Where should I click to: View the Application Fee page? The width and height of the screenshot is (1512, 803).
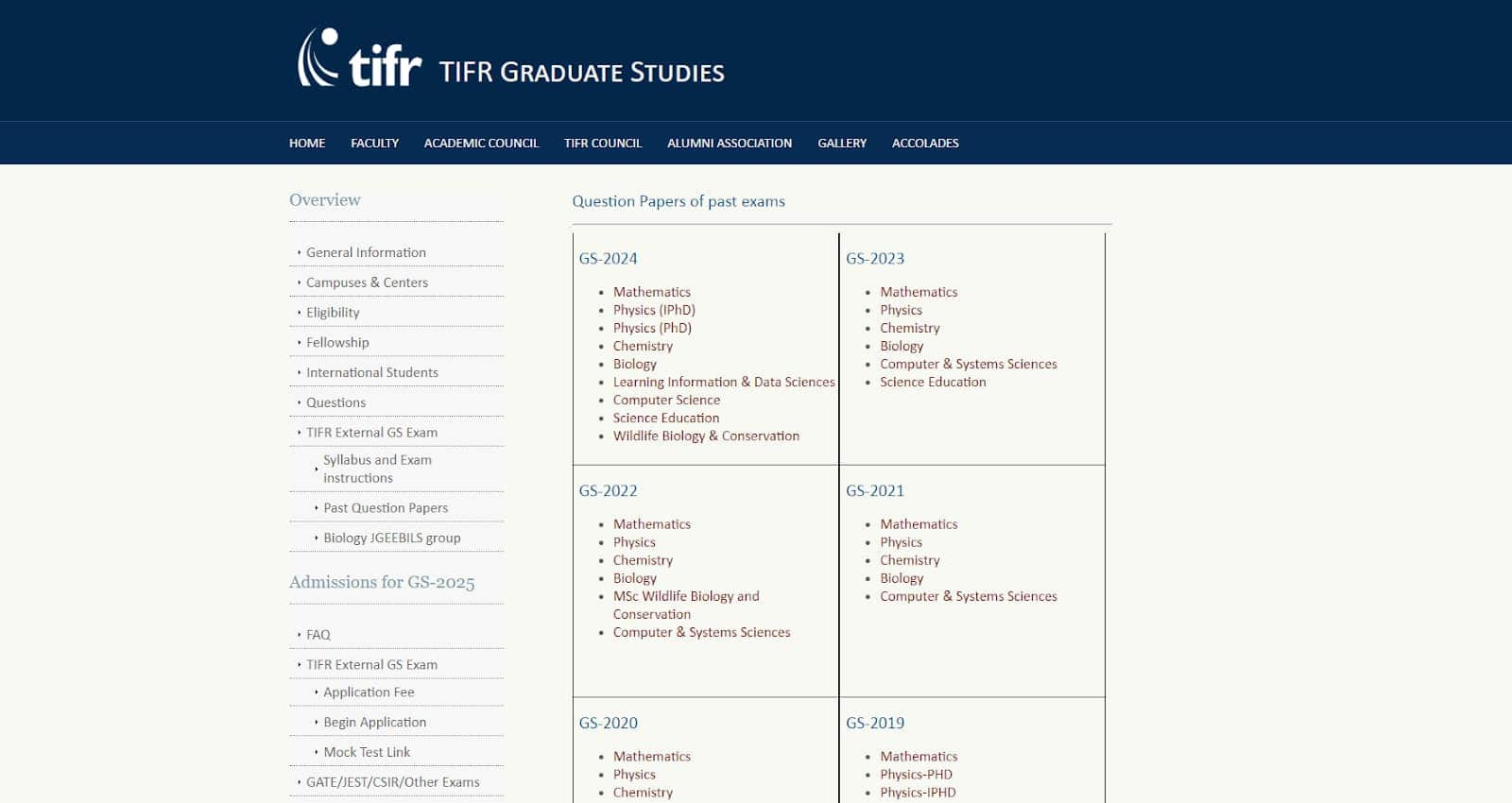[369, 692]
